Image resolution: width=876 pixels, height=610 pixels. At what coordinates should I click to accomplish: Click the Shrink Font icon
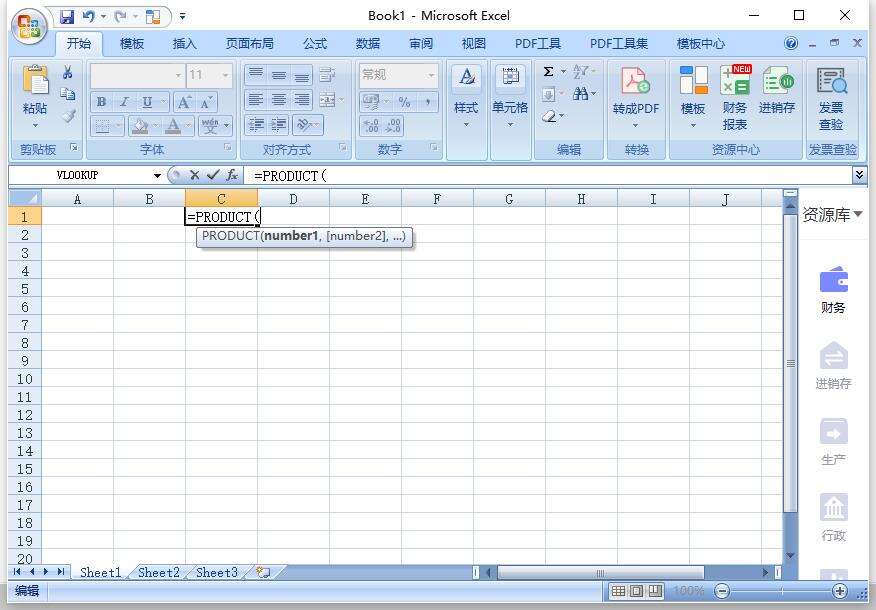206,102
